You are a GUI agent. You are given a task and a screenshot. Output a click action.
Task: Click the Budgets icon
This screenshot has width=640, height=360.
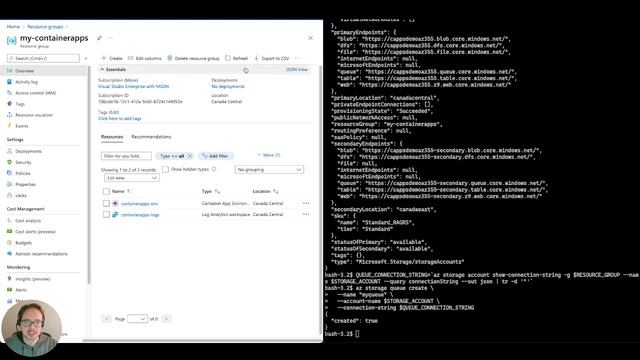(x=9, y=242)
